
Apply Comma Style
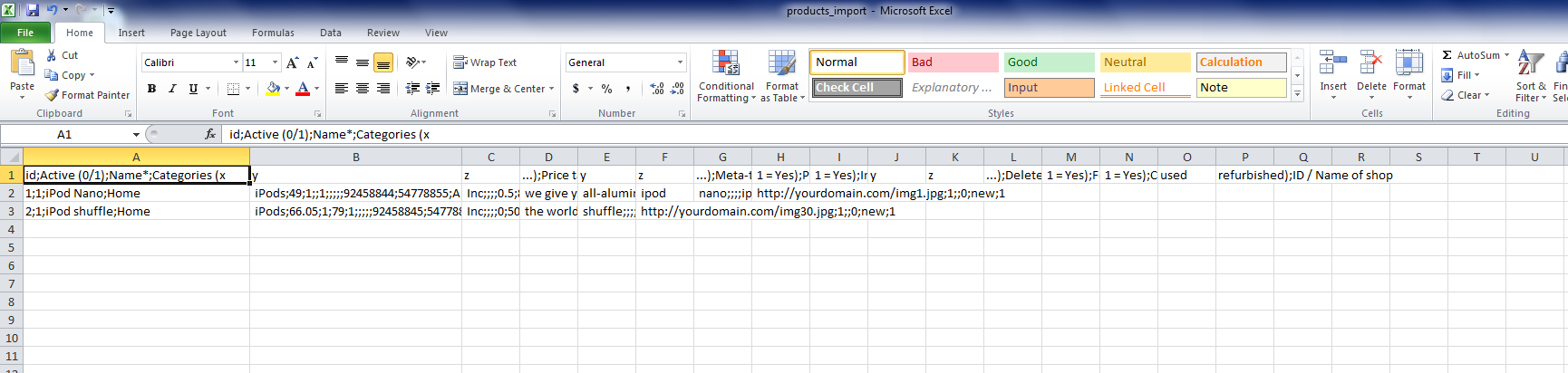pos(627,89)
